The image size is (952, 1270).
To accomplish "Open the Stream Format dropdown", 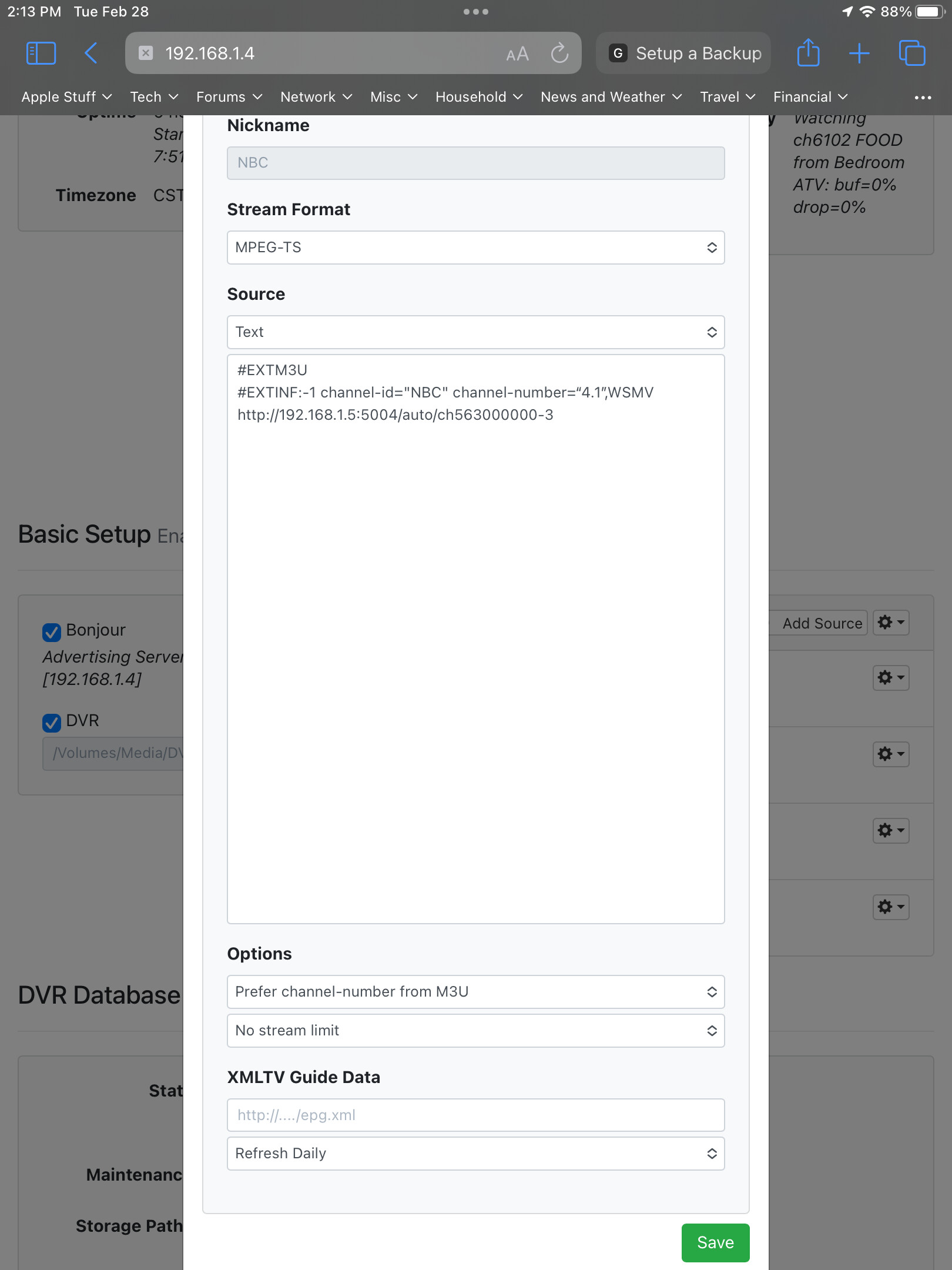I will 475,248.
